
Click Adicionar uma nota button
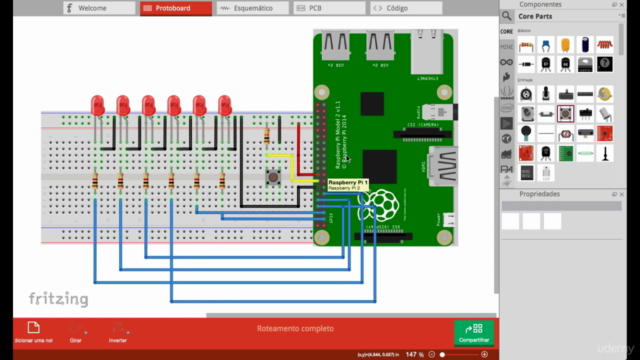(x=34, y=332)
